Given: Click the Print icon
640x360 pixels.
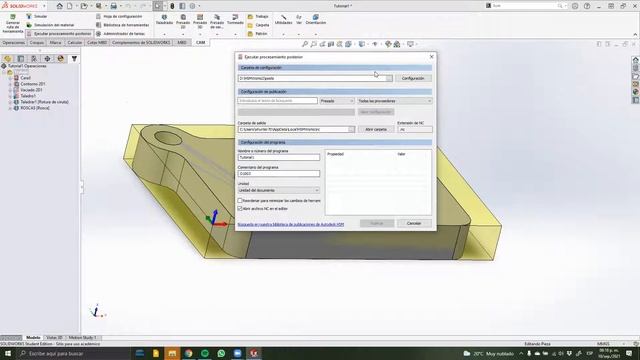Looking at the screenshot, I should [x=113, y=6].
